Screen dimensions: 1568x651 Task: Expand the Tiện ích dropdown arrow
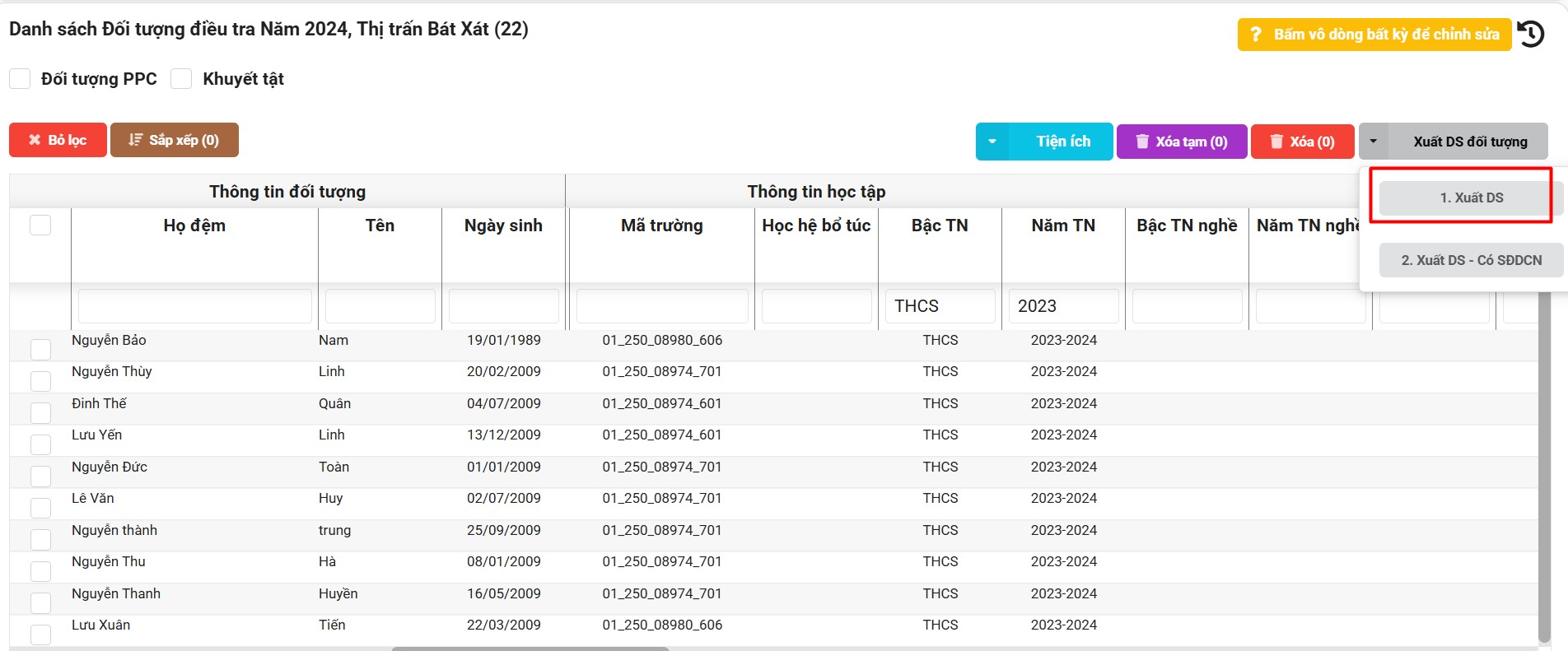coord(992,142)
